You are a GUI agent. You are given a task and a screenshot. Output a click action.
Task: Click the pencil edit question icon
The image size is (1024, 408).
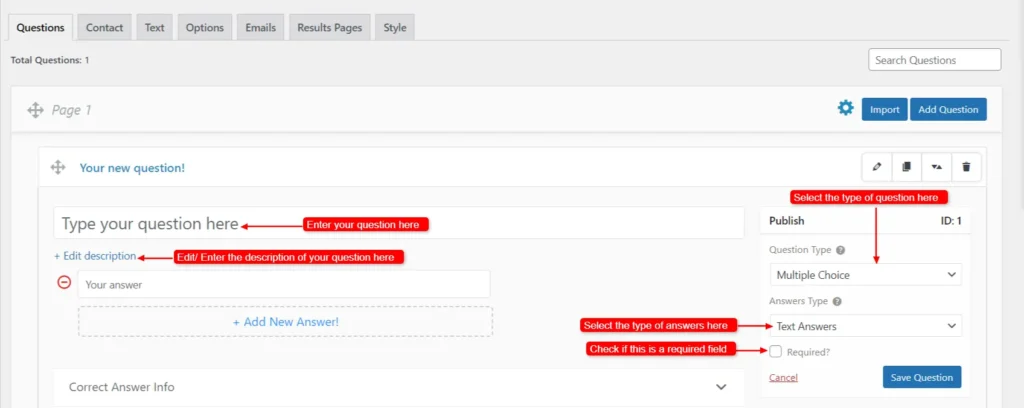click(x=877, y=167)
